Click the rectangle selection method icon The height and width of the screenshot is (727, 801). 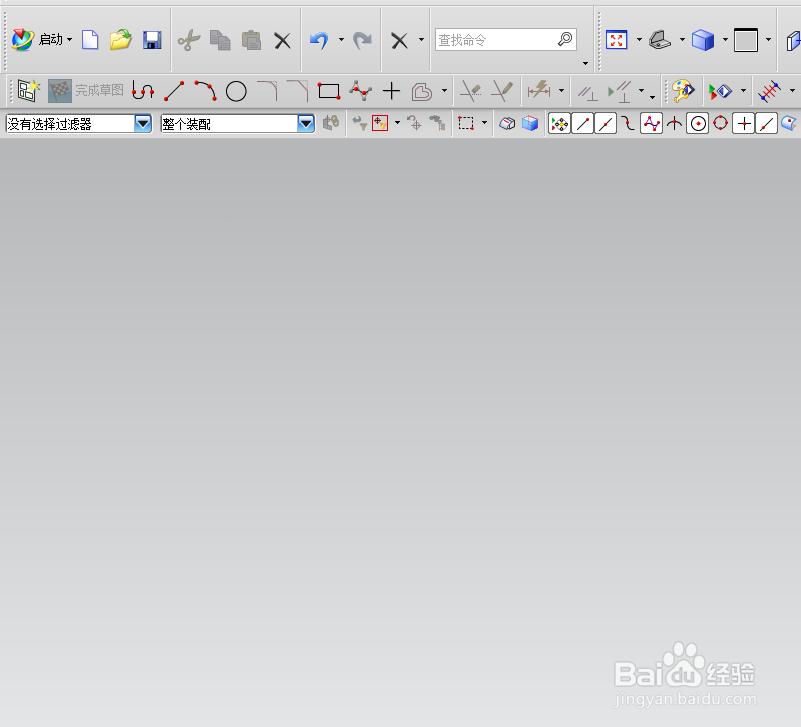[465, 123]
